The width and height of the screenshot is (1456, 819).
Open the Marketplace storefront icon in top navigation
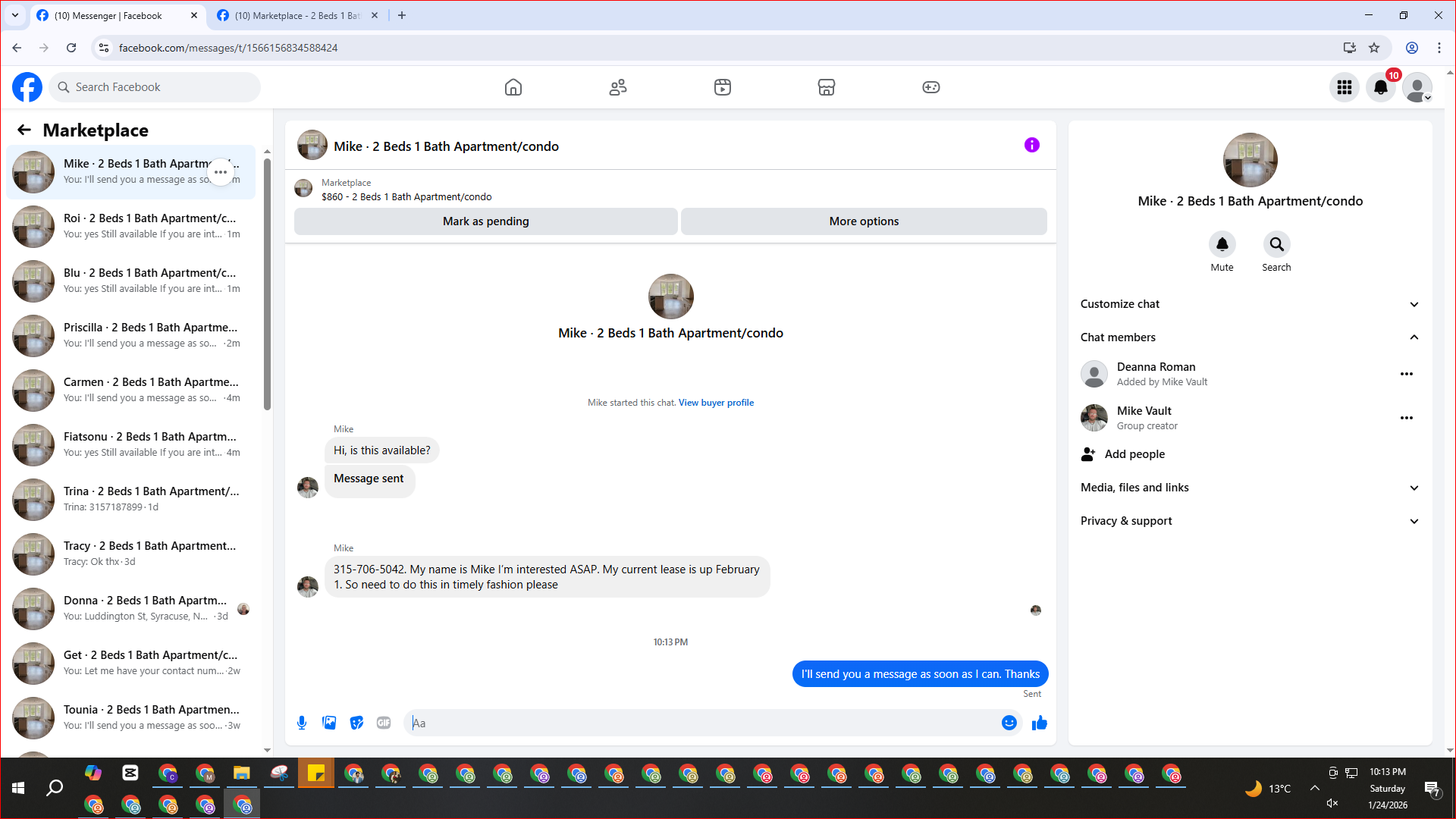tap(827, 87)
